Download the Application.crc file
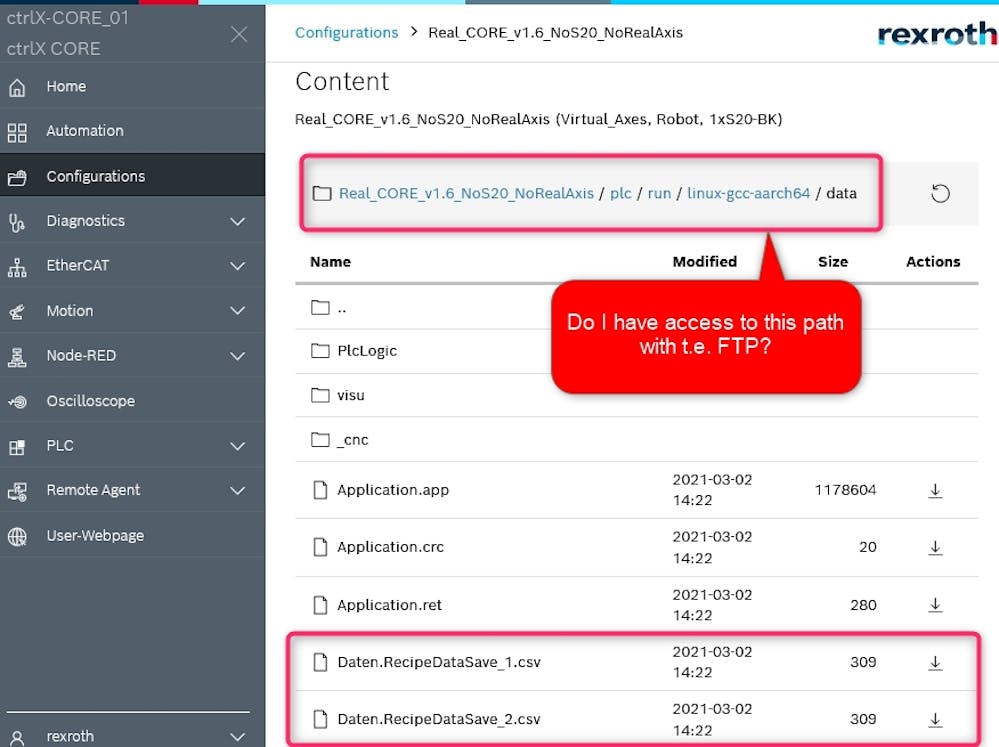The height and width of the screenshot is (747, 999). (x=935, y=547)
